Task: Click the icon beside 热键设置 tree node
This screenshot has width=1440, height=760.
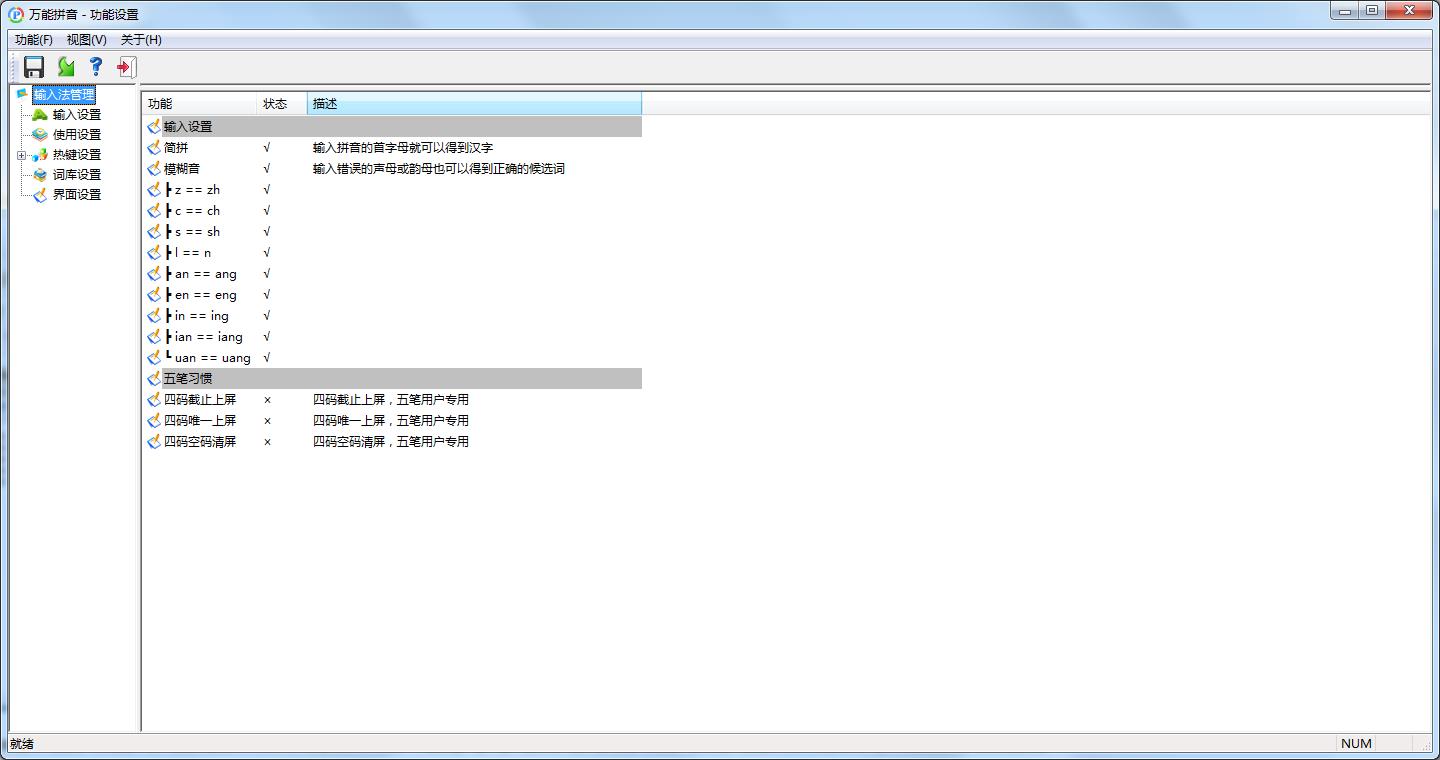Action: [40, 154]
